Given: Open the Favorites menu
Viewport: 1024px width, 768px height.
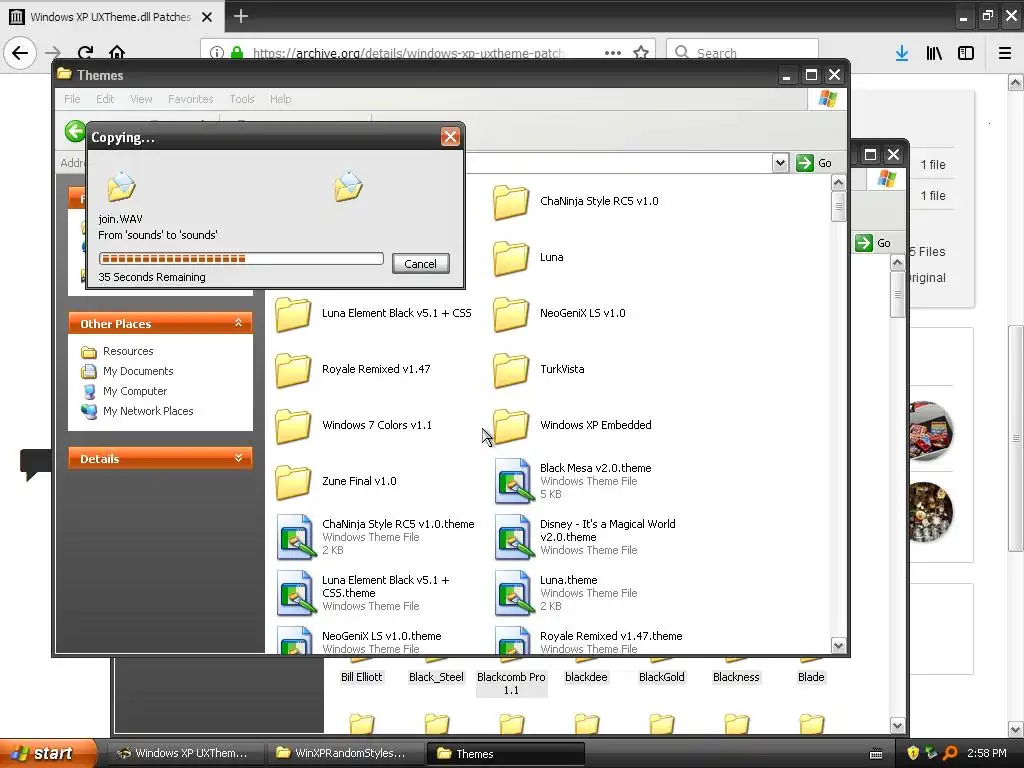Looking at the screenshot, I should click(191, 99).
